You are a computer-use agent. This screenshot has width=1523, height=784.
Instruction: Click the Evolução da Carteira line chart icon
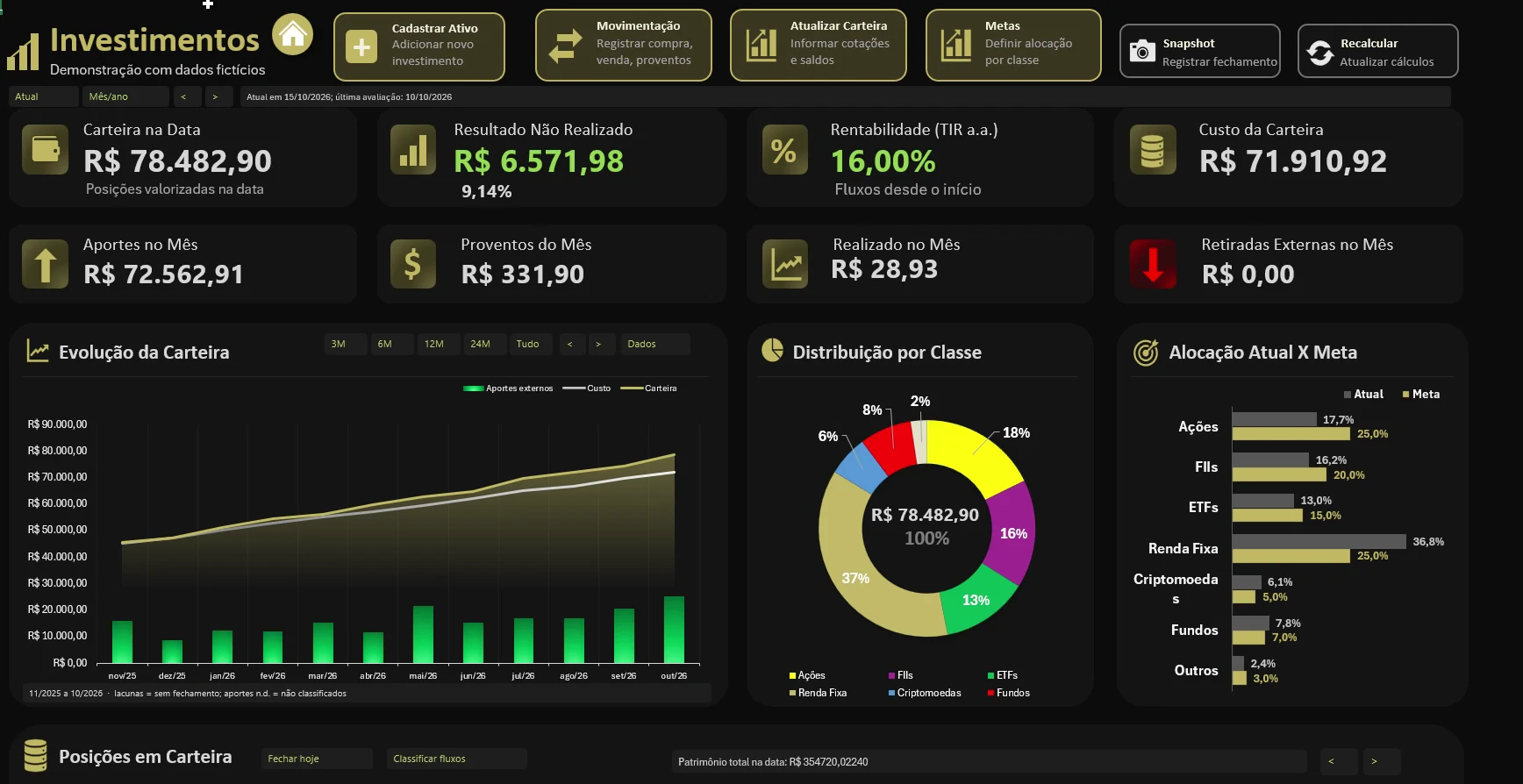[x=38, y=351]
